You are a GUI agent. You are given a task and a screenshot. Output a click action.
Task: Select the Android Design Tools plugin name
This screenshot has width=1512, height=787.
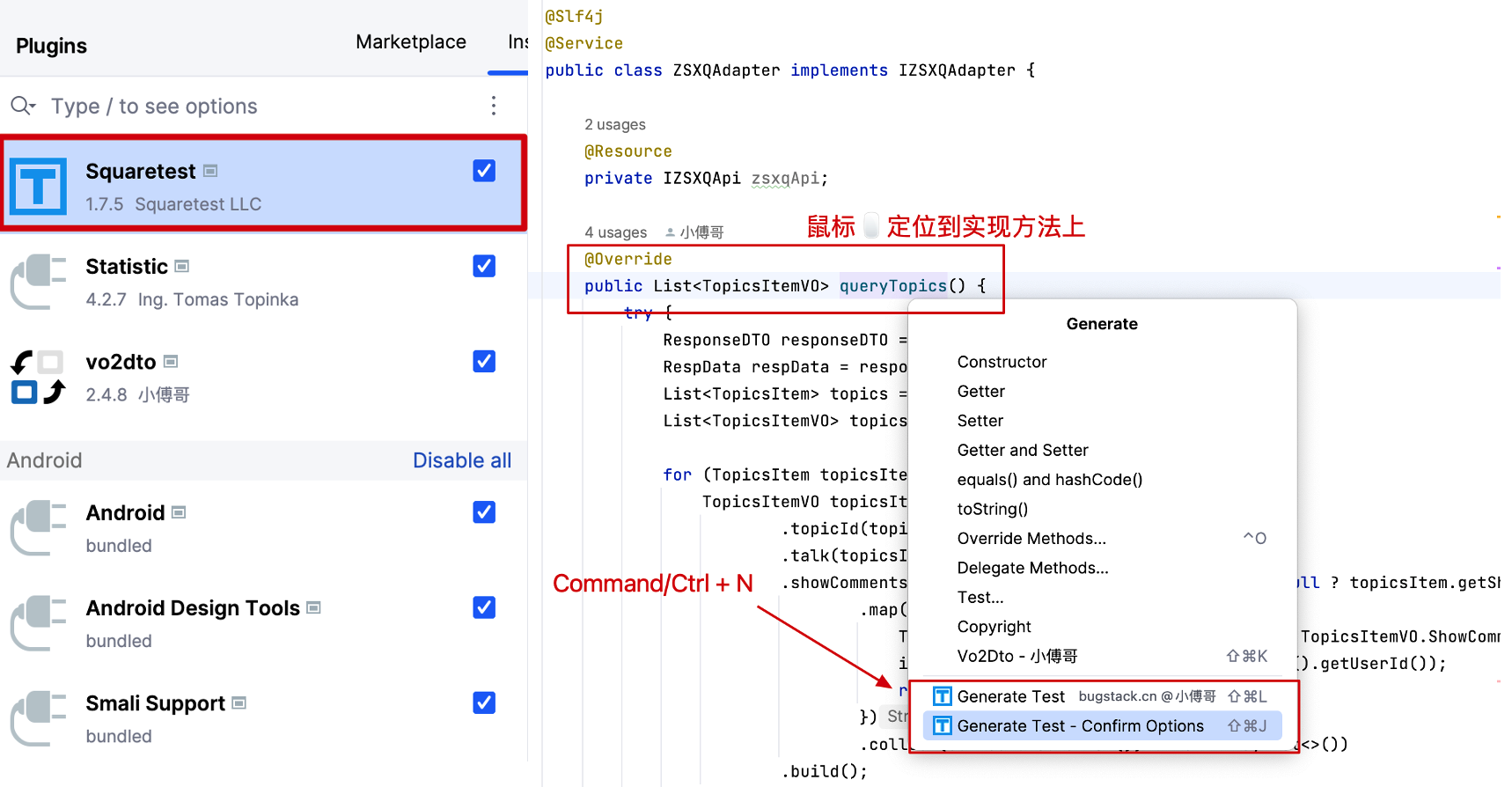pos(193,608)
